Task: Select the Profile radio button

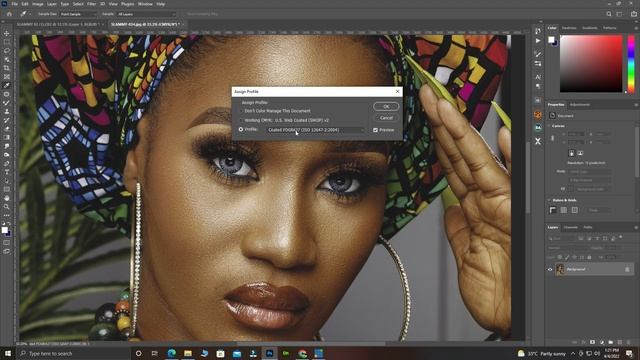Action: pos(241,129)
